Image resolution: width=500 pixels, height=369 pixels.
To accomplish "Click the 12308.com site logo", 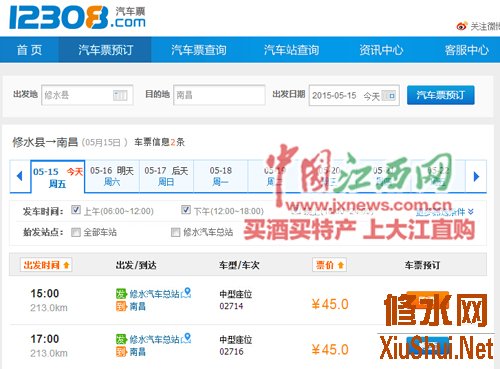I will pyautogui.click(x=77, y=17).
